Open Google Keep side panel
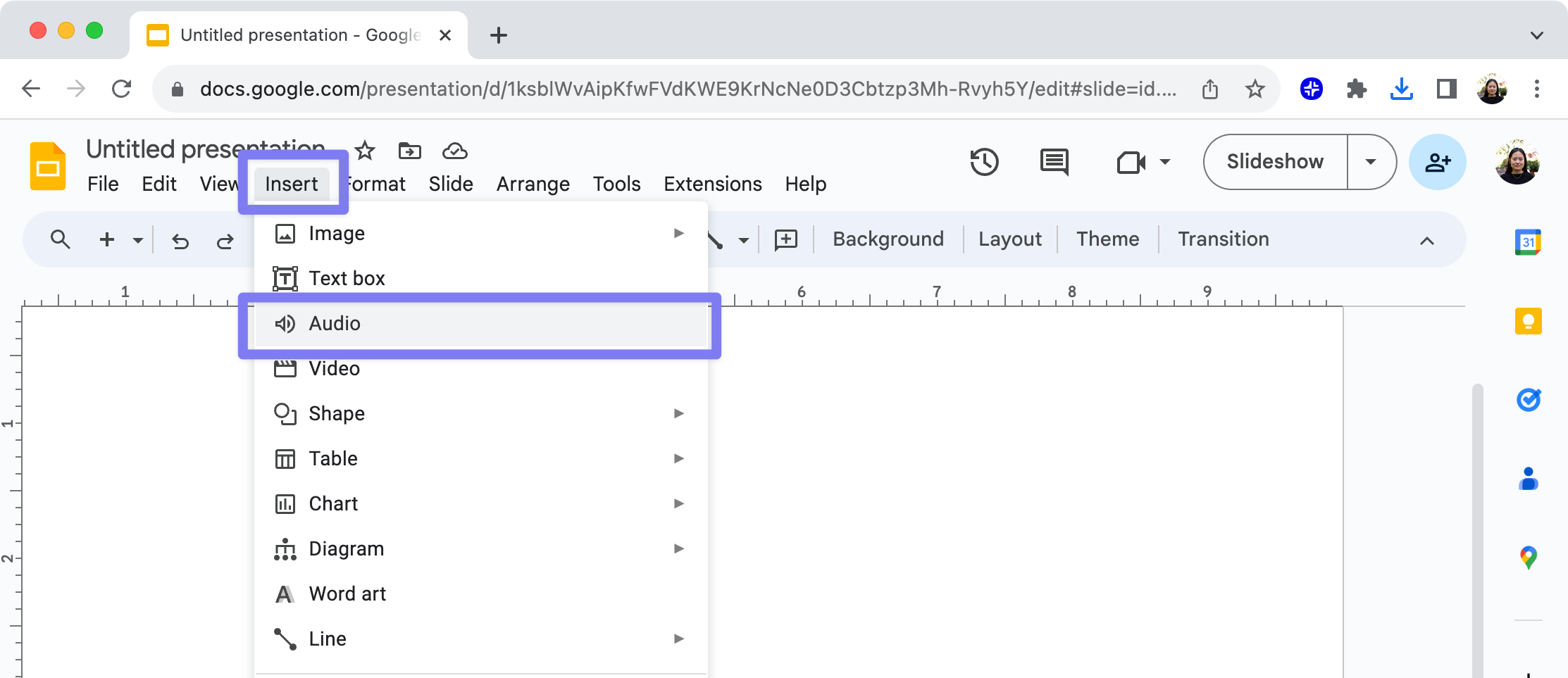 pyautogui.click(x=1528, y=321)
